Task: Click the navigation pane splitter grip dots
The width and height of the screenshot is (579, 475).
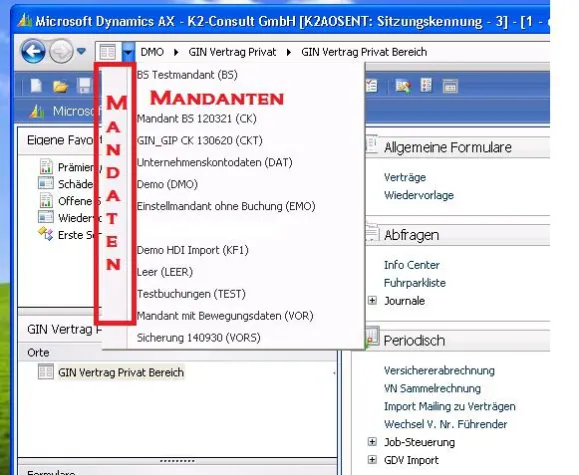Action: coord(177,461)
